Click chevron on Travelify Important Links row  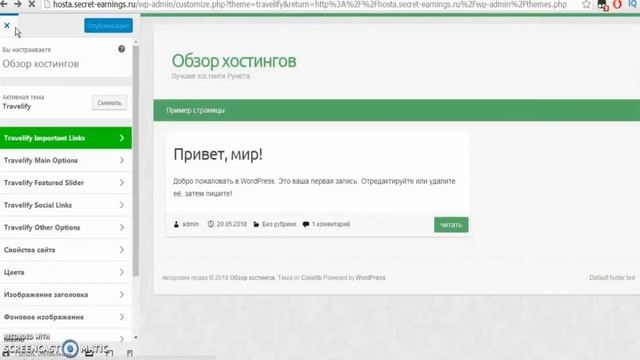click(122, 138)
